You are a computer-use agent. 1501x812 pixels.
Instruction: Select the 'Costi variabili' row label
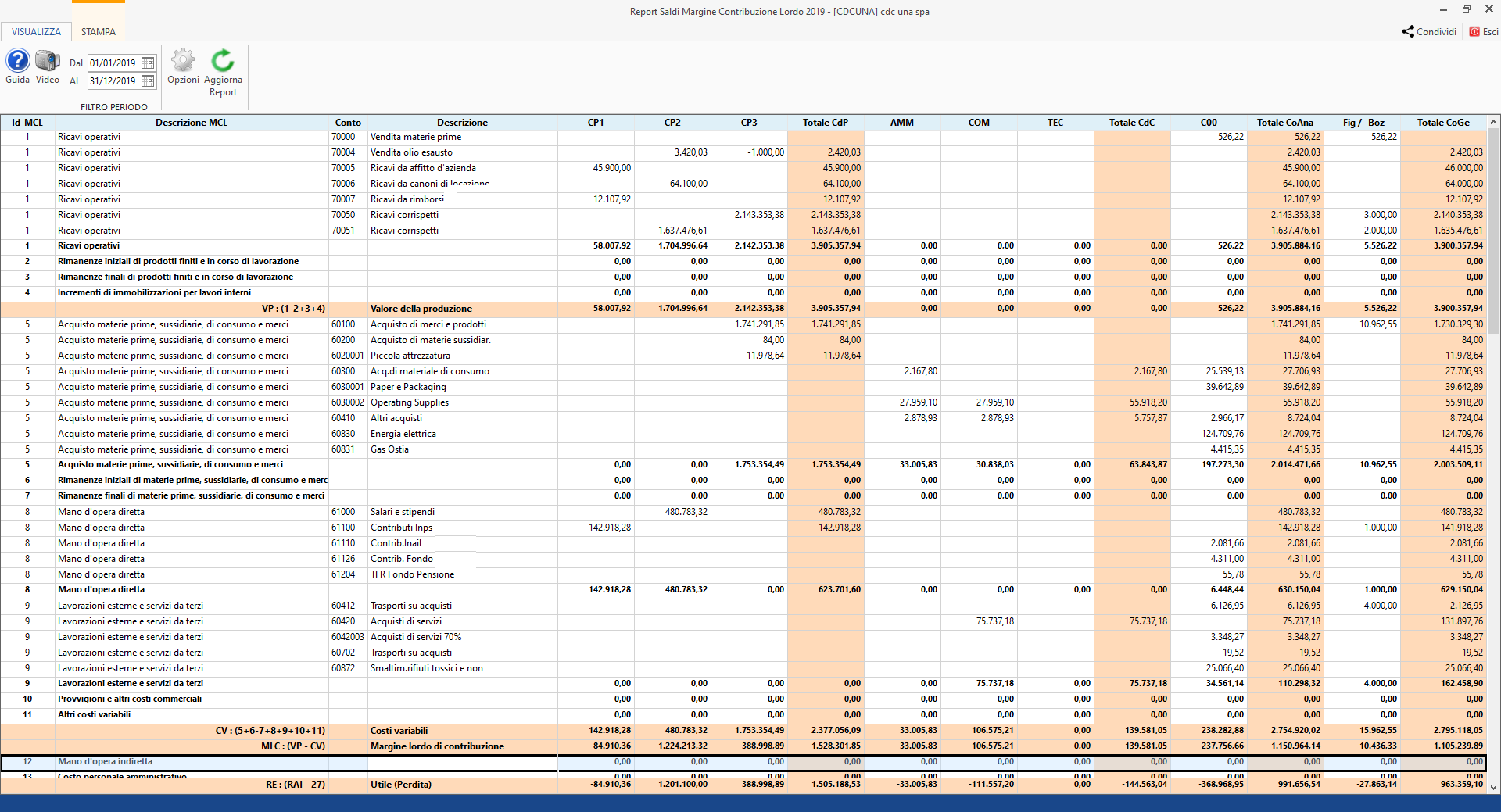399,731
